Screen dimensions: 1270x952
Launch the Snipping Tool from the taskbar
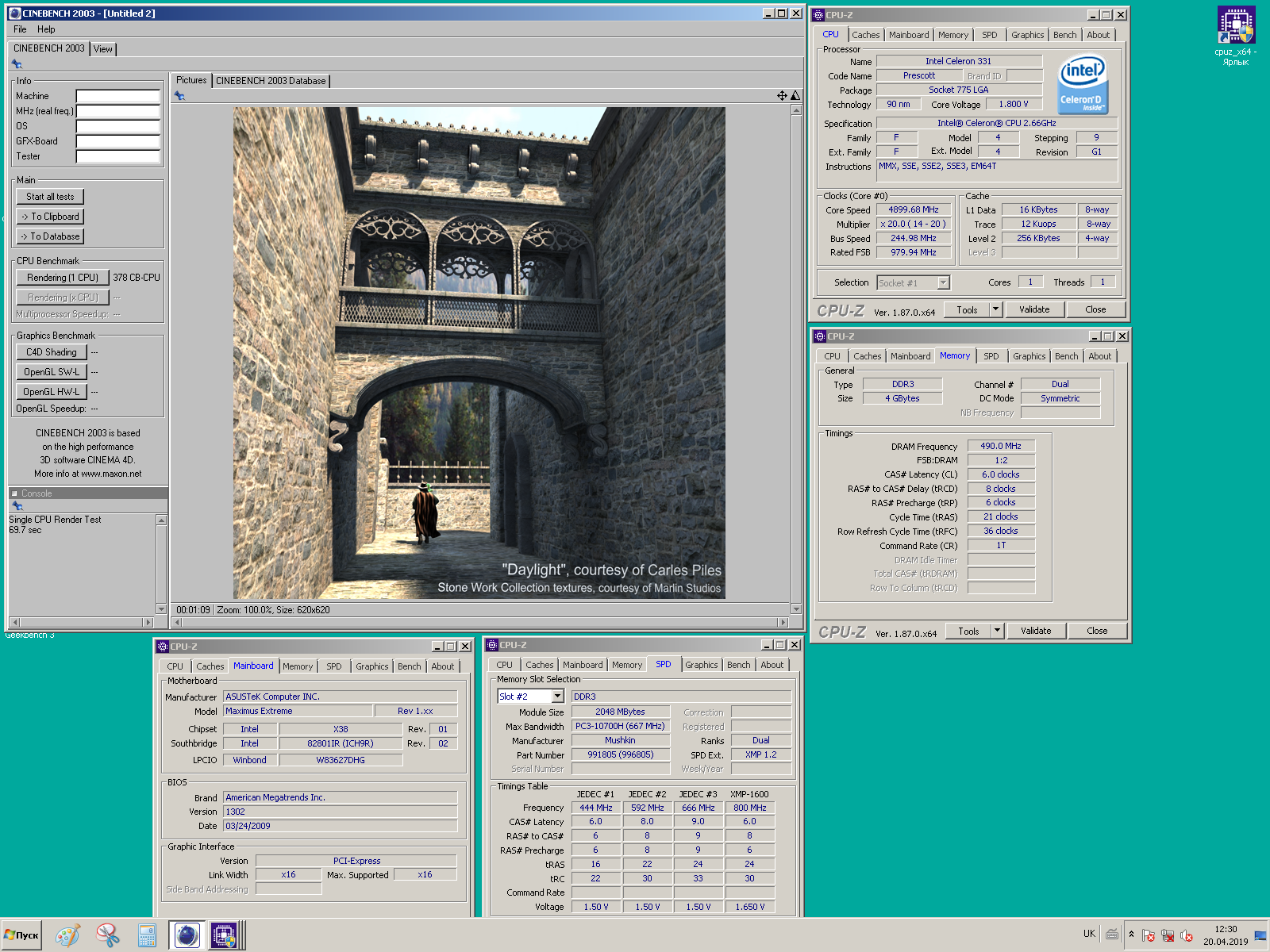(107, 935)
